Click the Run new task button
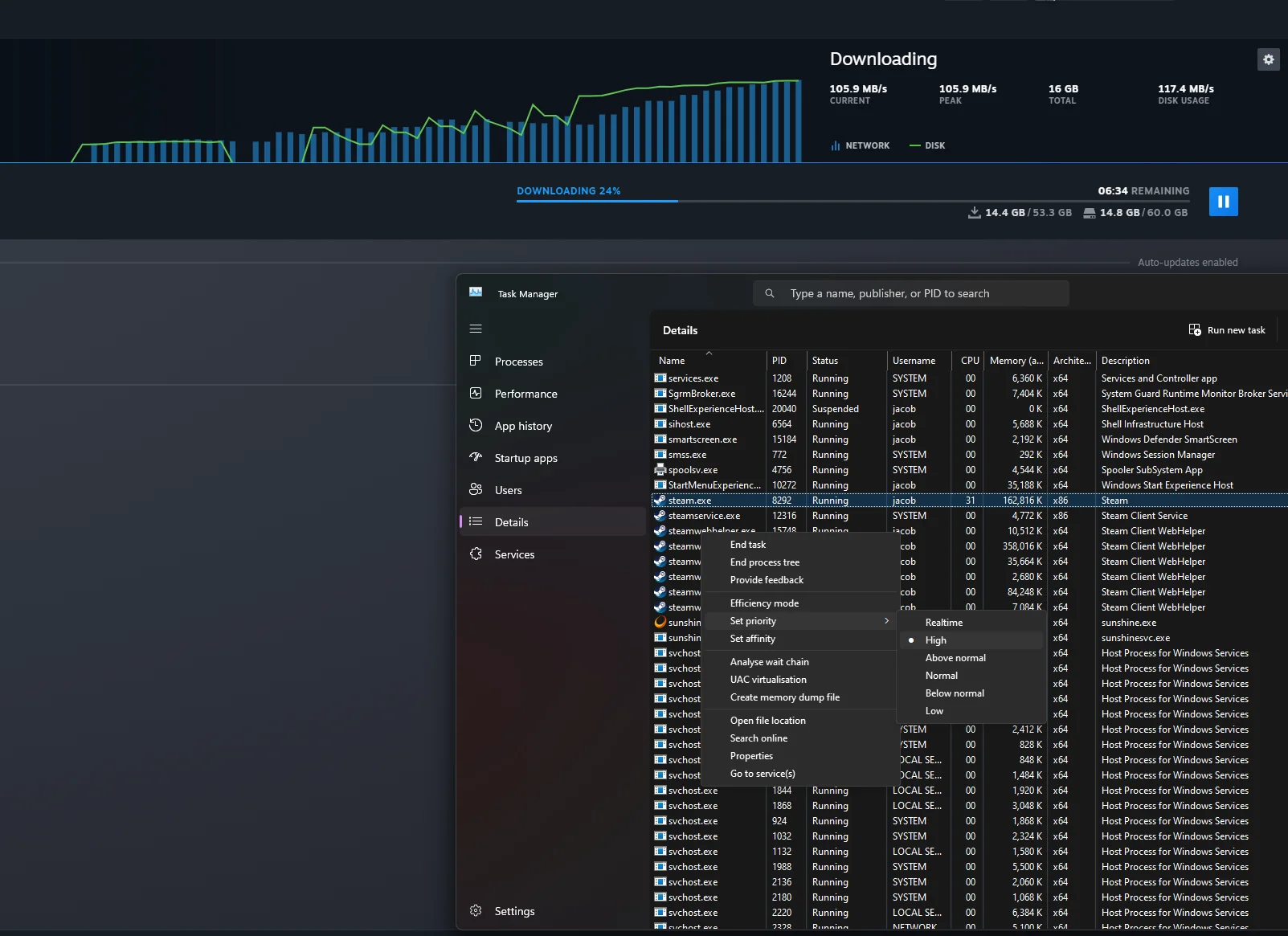Viewport: 1288px width, 936px height. click(x=1227, y=330)
